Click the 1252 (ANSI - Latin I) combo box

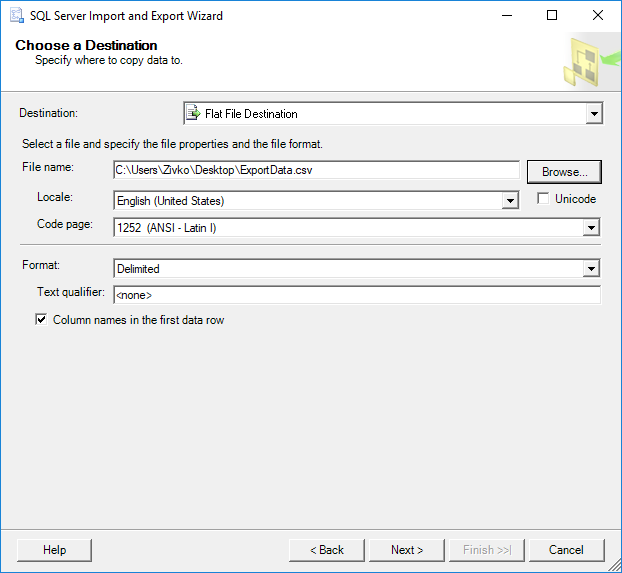coord(357,227)
